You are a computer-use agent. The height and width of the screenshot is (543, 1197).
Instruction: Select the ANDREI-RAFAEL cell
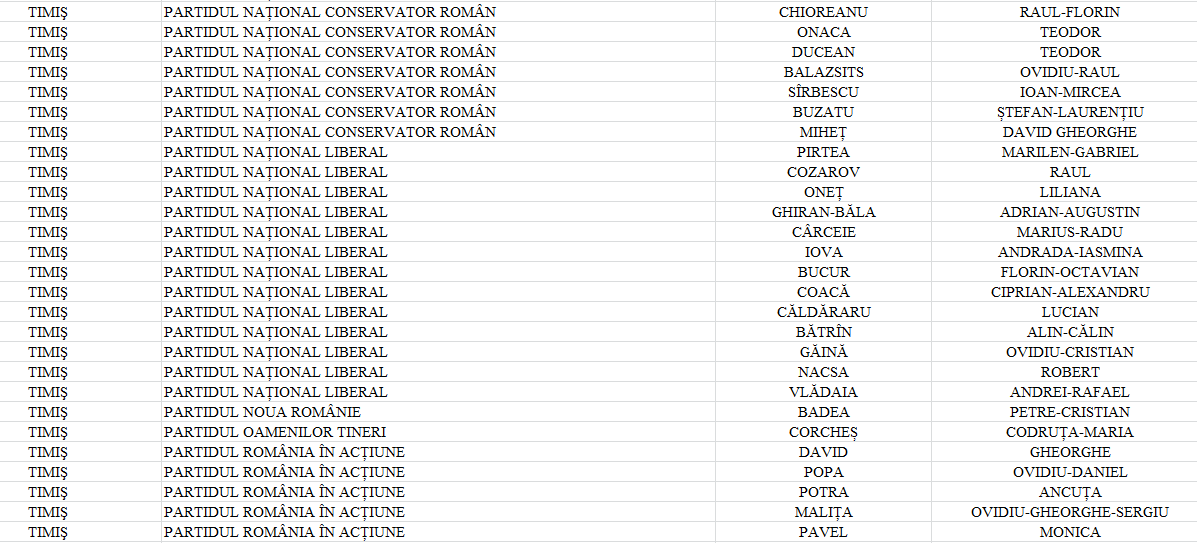coord(1069,392)
